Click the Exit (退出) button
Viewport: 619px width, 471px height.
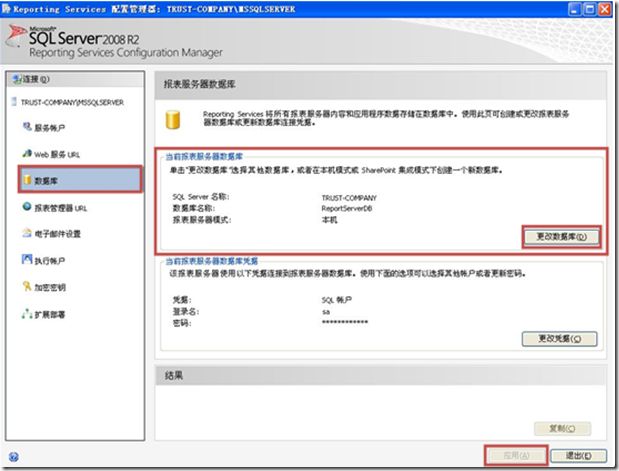pyautogui.click(x=578, y=456)
